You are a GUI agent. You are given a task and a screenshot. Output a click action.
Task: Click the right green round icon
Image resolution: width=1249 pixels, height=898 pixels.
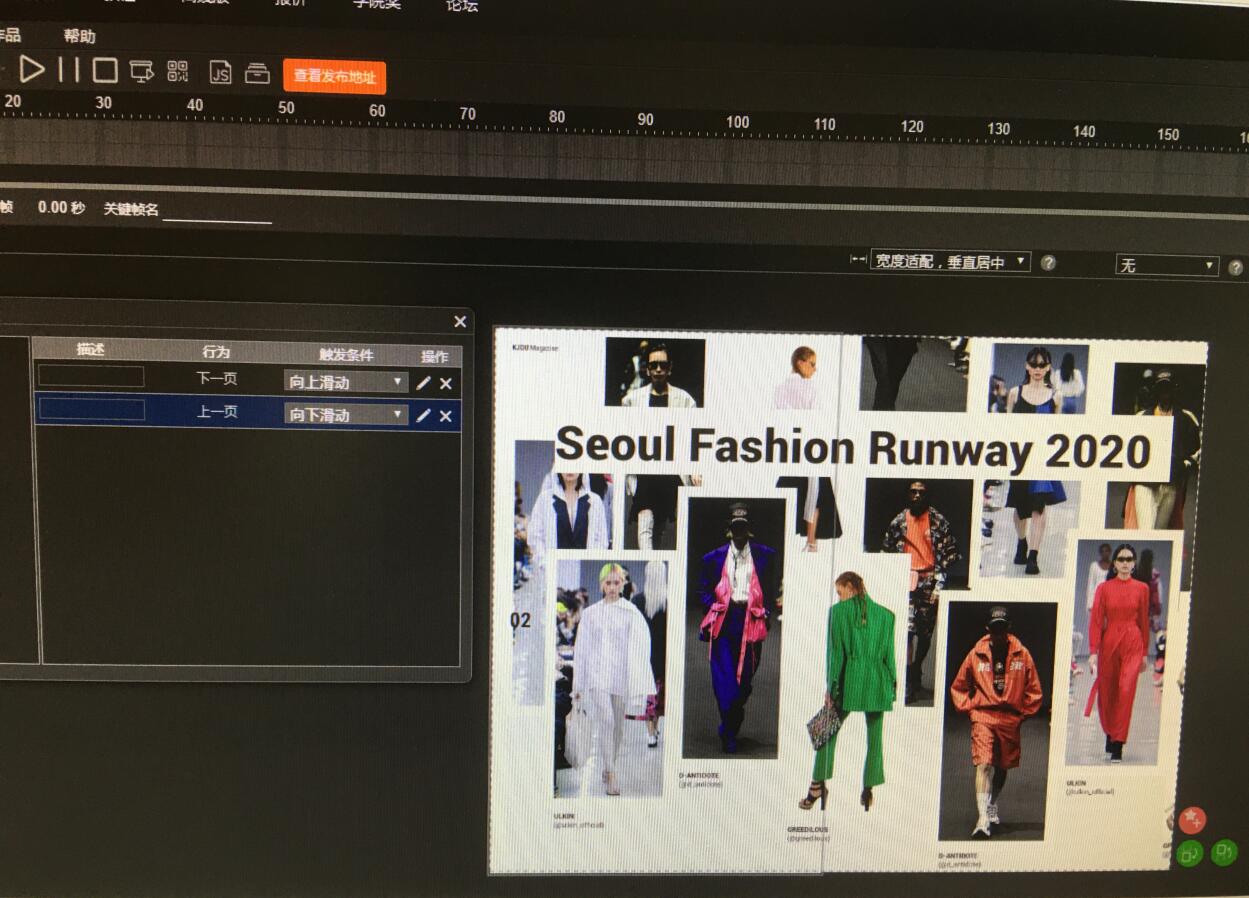[x=1224, y=853]
